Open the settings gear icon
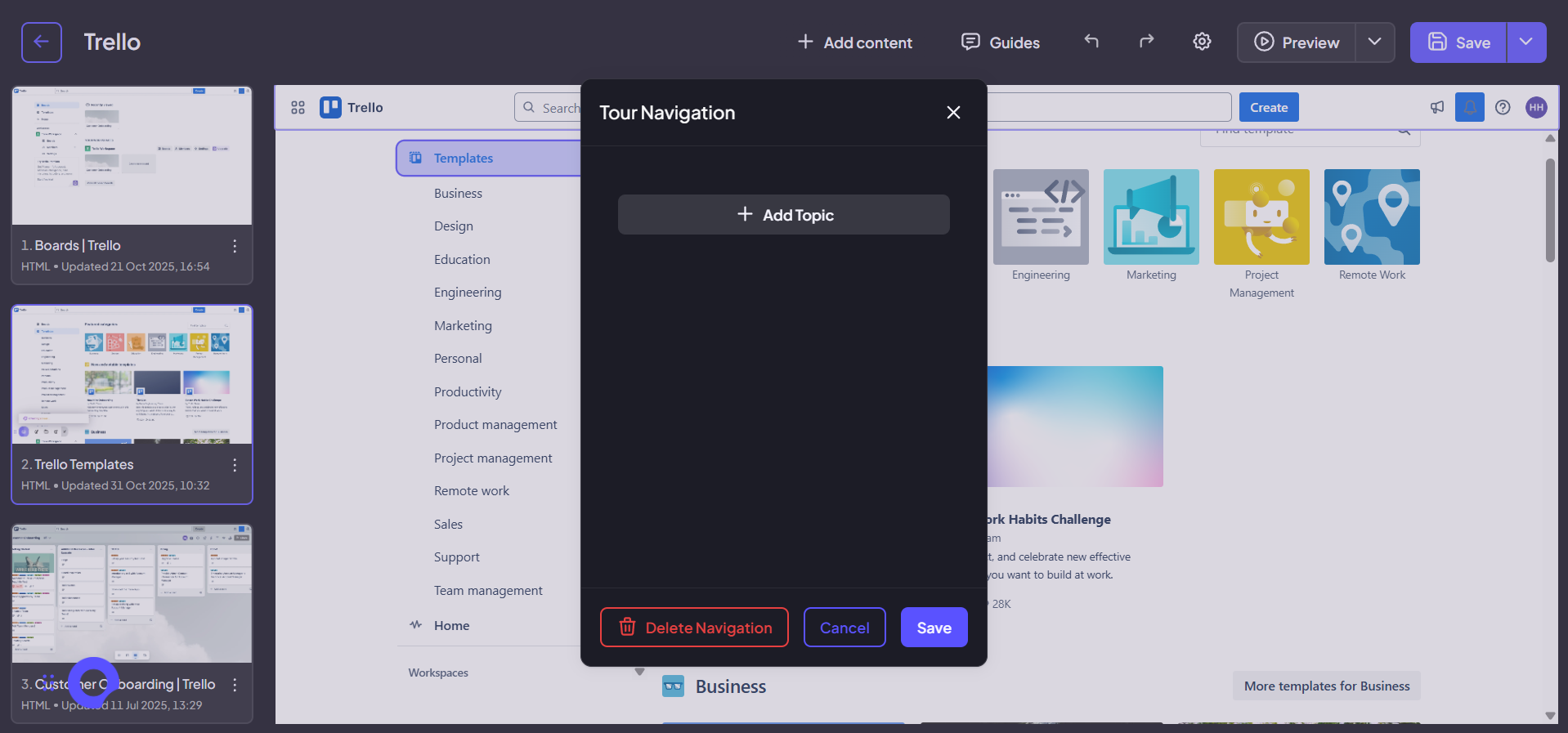Screen dimensions: 1568x733 pyautogui.click(x=1202, y=41)
